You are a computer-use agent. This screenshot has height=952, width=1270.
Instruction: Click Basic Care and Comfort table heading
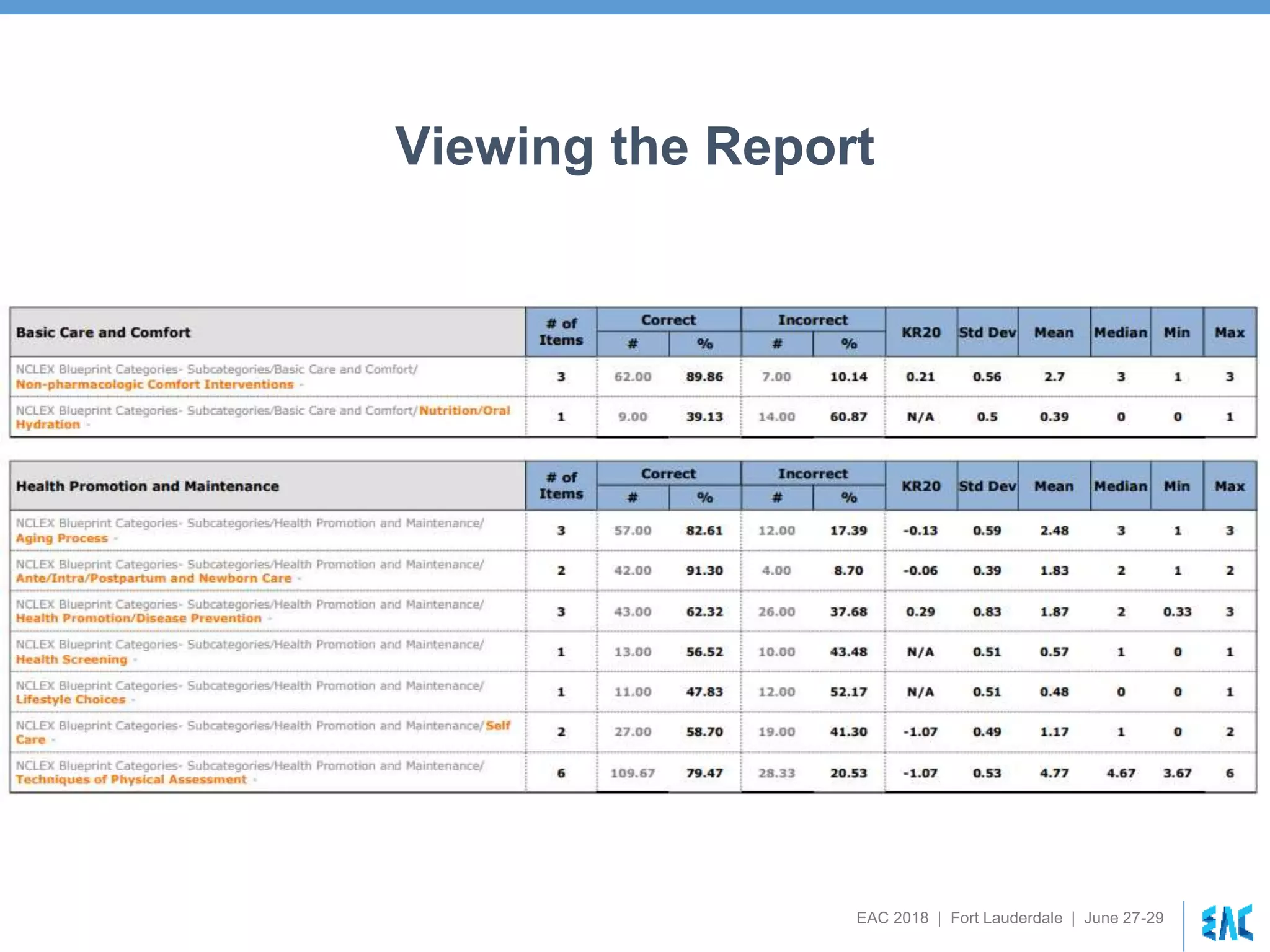pos(104,333)
